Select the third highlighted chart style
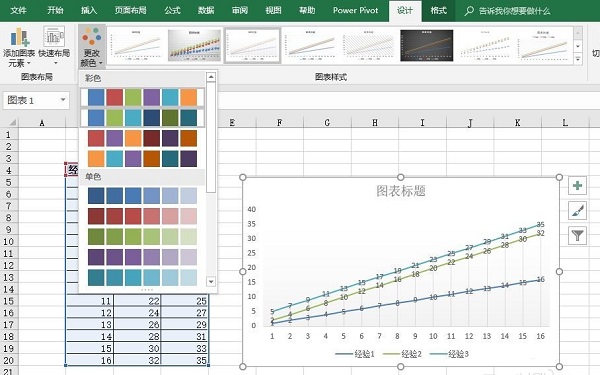Screen dimensions: 600x375 [x=253, y=45]
